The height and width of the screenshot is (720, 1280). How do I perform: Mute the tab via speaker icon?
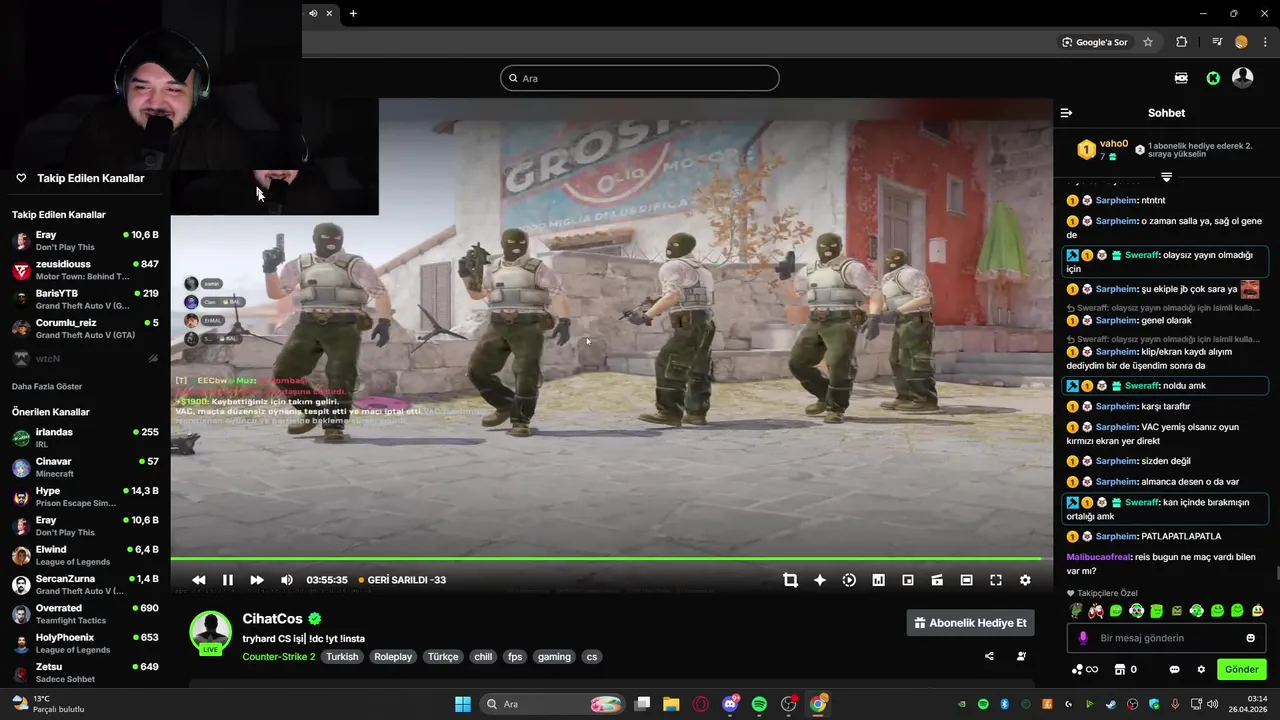click(x=313, y=13)
